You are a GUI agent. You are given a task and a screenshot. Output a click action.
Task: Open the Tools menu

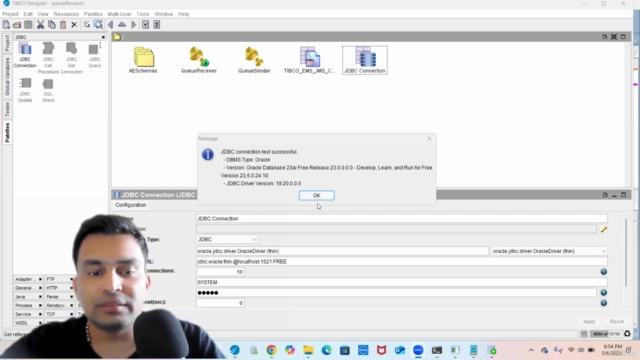click(x=142, y=14)
